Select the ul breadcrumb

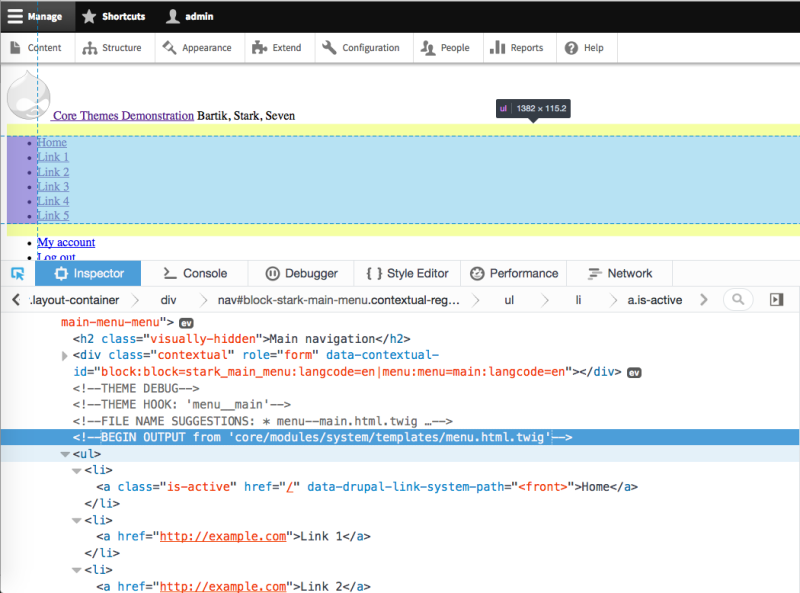click(x=509, y=300)
